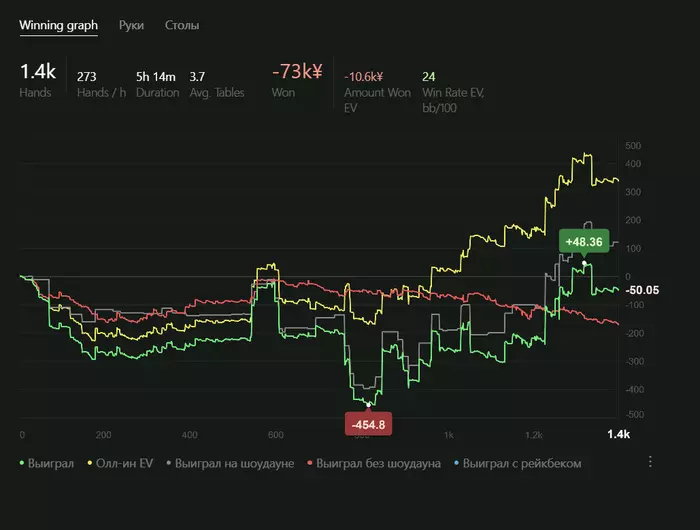Switch to the Winning graph tab
The image size is (700, 530).
click(x=58, y=25)
